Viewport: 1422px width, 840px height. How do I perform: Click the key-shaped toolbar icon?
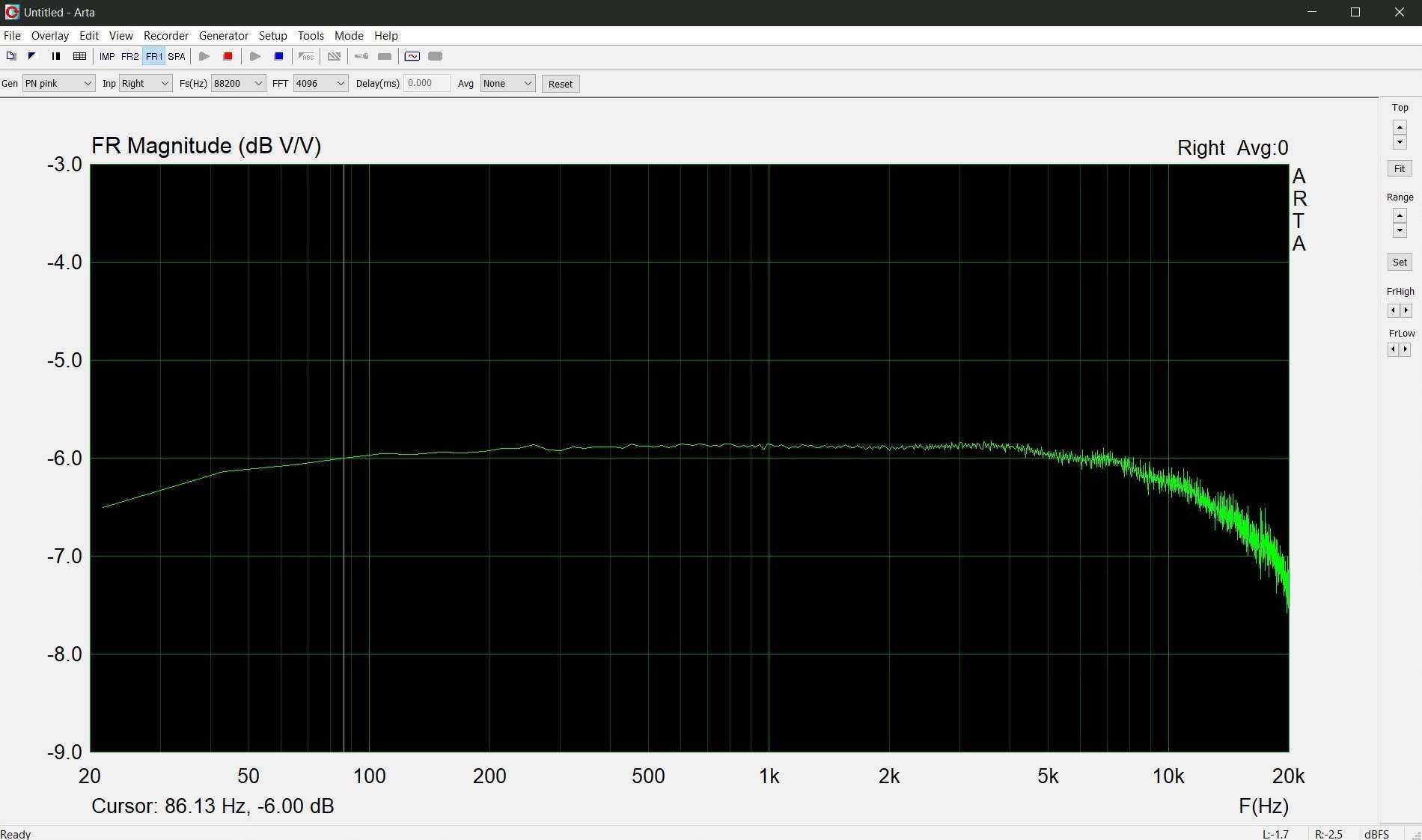pos(361,56)
